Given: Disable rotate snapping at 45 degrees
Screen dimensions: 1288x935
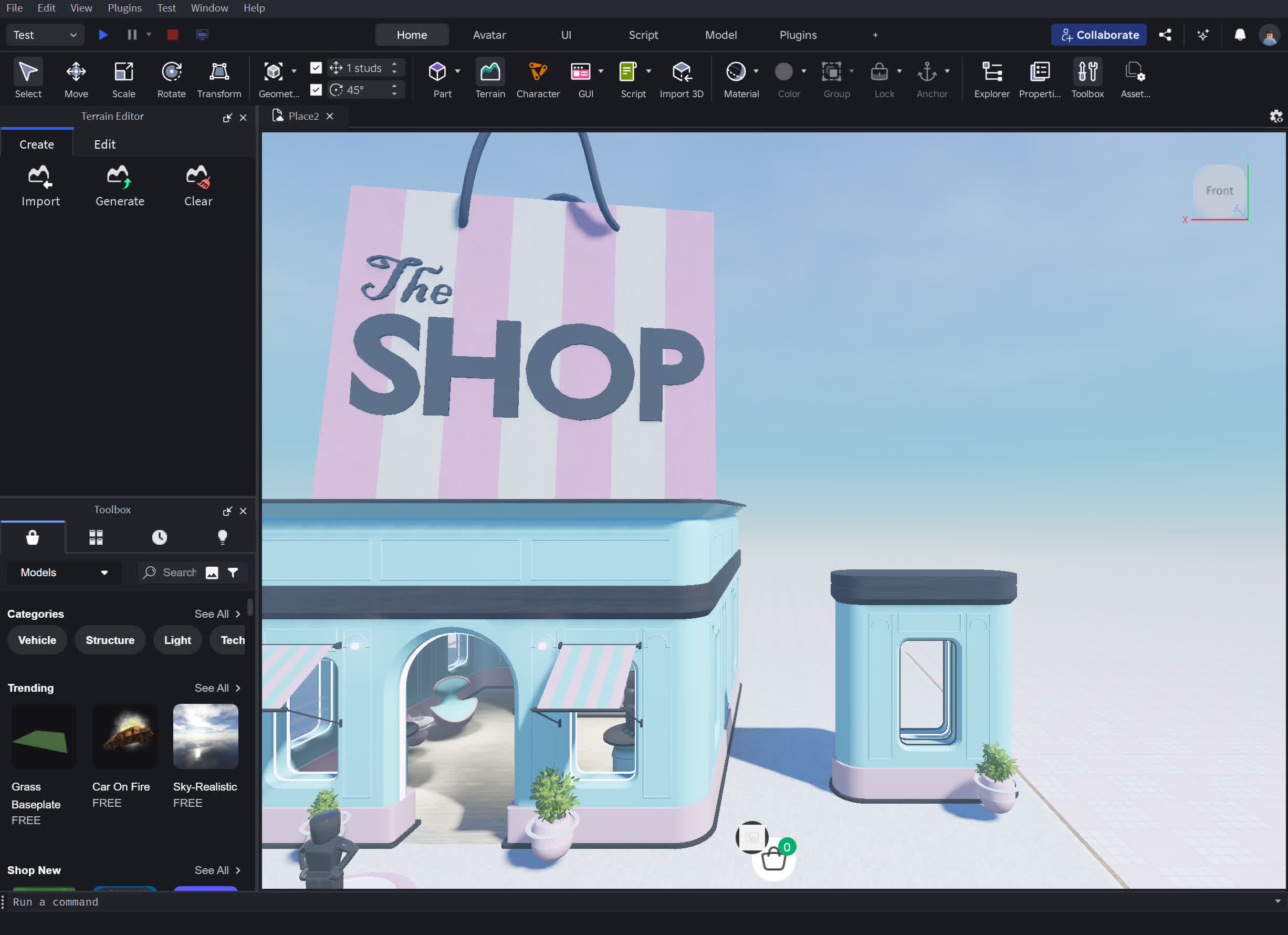Looking at the screenshot, I should (x=316, y=89).
